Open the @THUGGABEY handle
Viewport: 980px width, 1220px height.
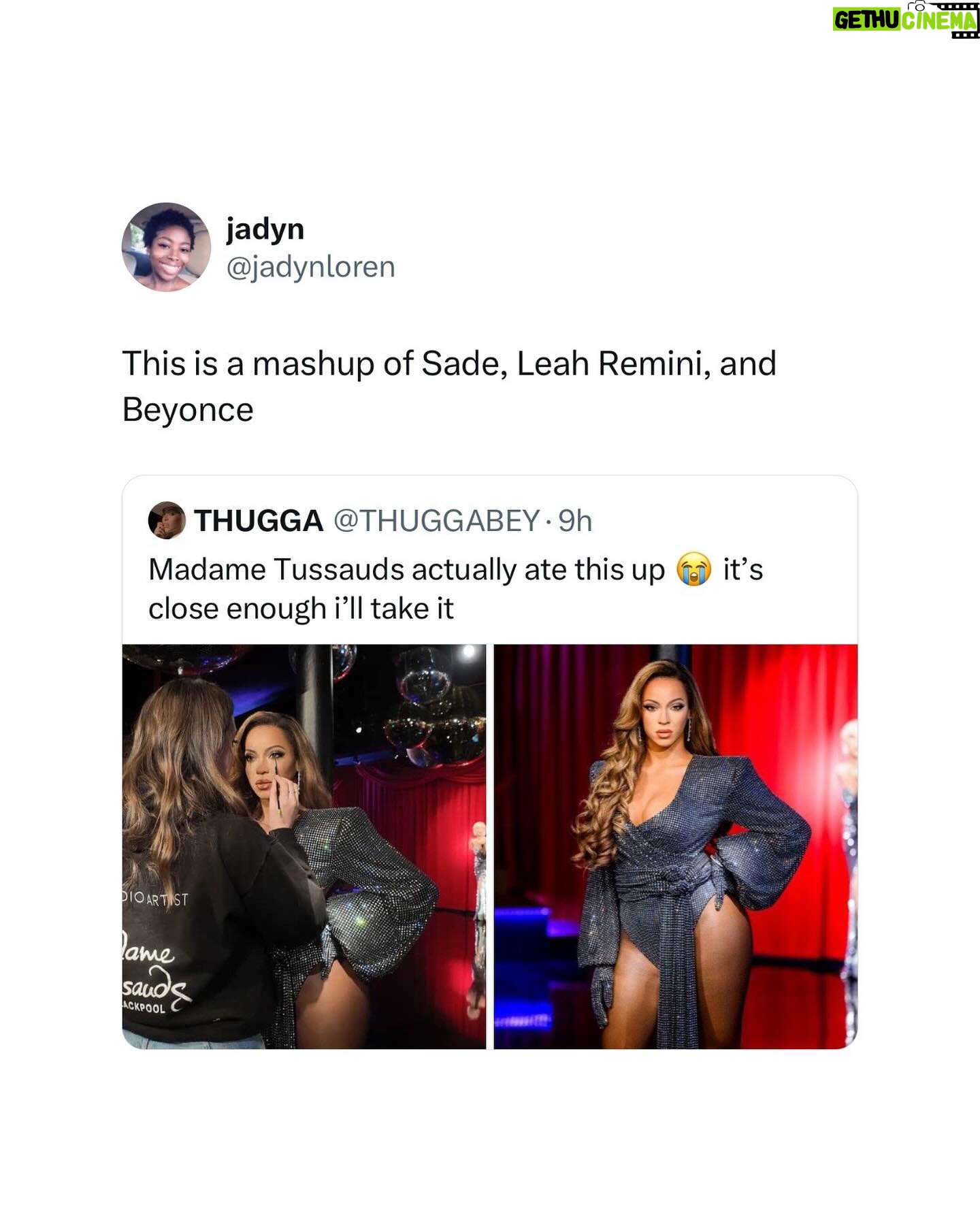(x=436, y=521)
